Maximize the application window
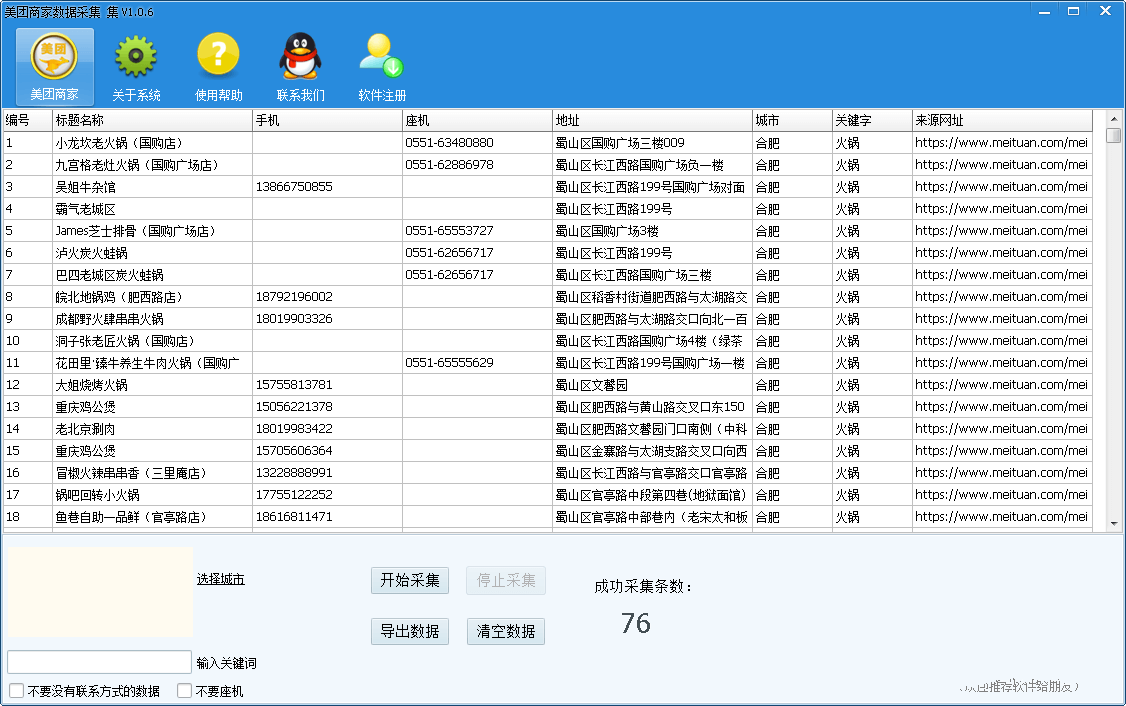 1074,11
